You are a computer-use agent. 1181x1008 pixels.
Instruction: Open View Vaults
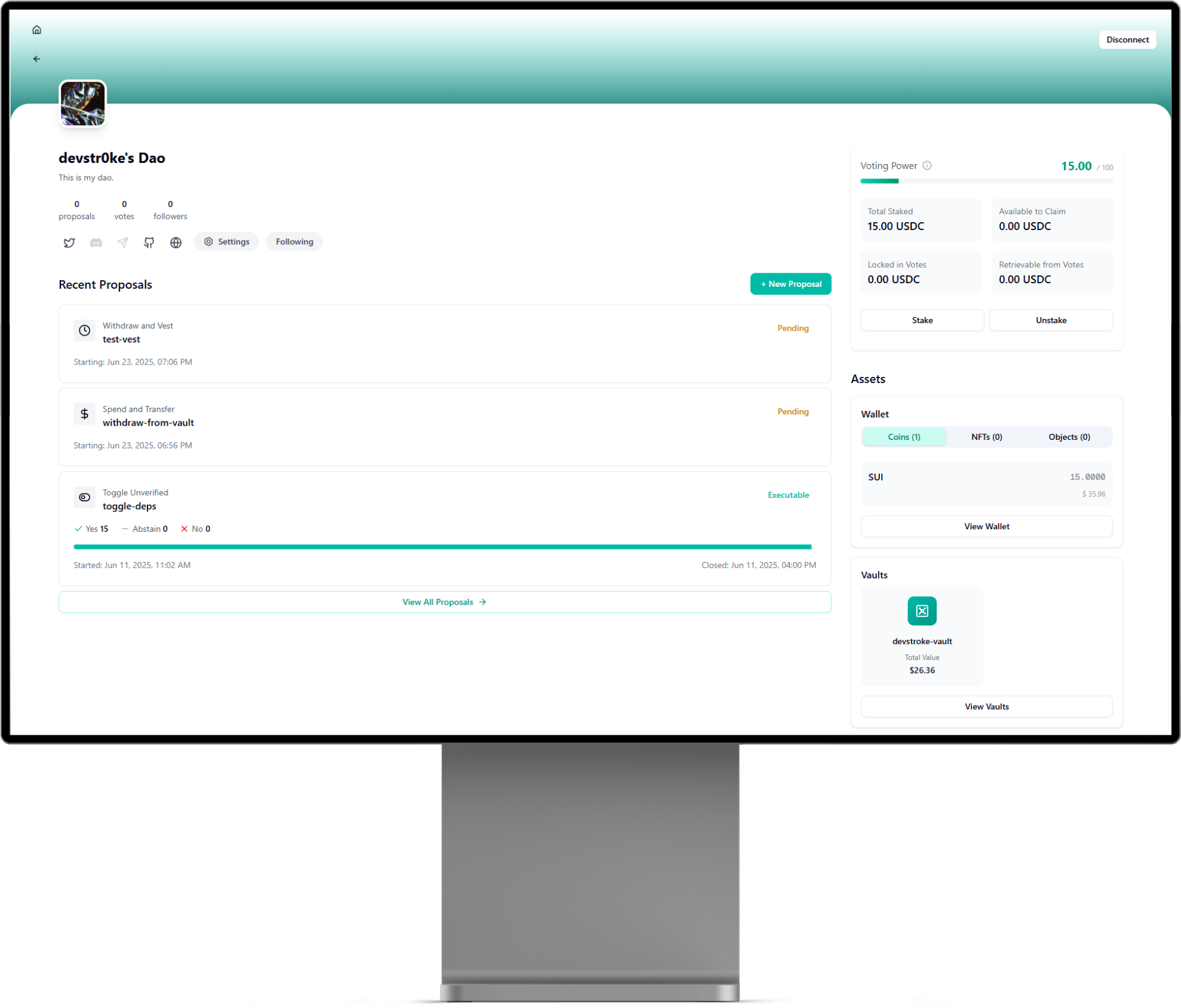pyautogui.click(x=987, y=706)
